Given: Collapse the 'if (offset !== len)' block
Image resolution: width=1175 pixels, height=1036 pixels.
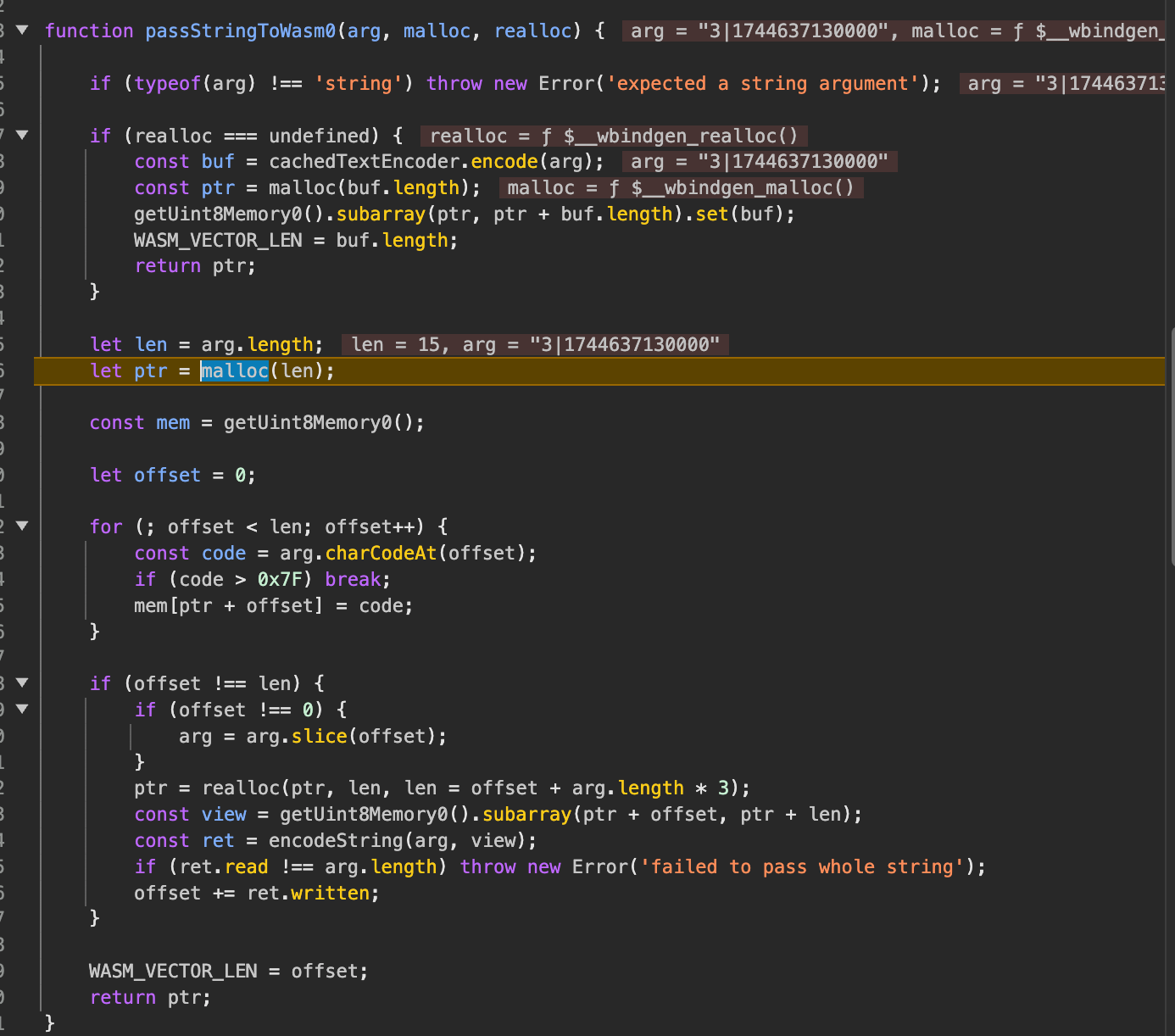Looking at the screenshot, I should (22, 682).
